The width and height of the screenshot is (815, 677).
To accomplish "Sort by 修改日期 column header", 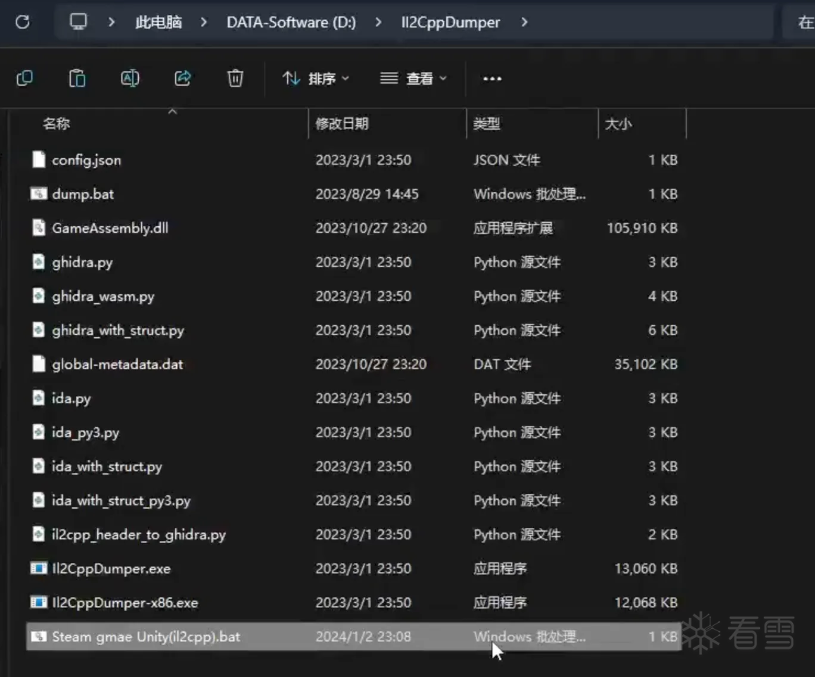I will pyautogui.click(x=341, y=124).
